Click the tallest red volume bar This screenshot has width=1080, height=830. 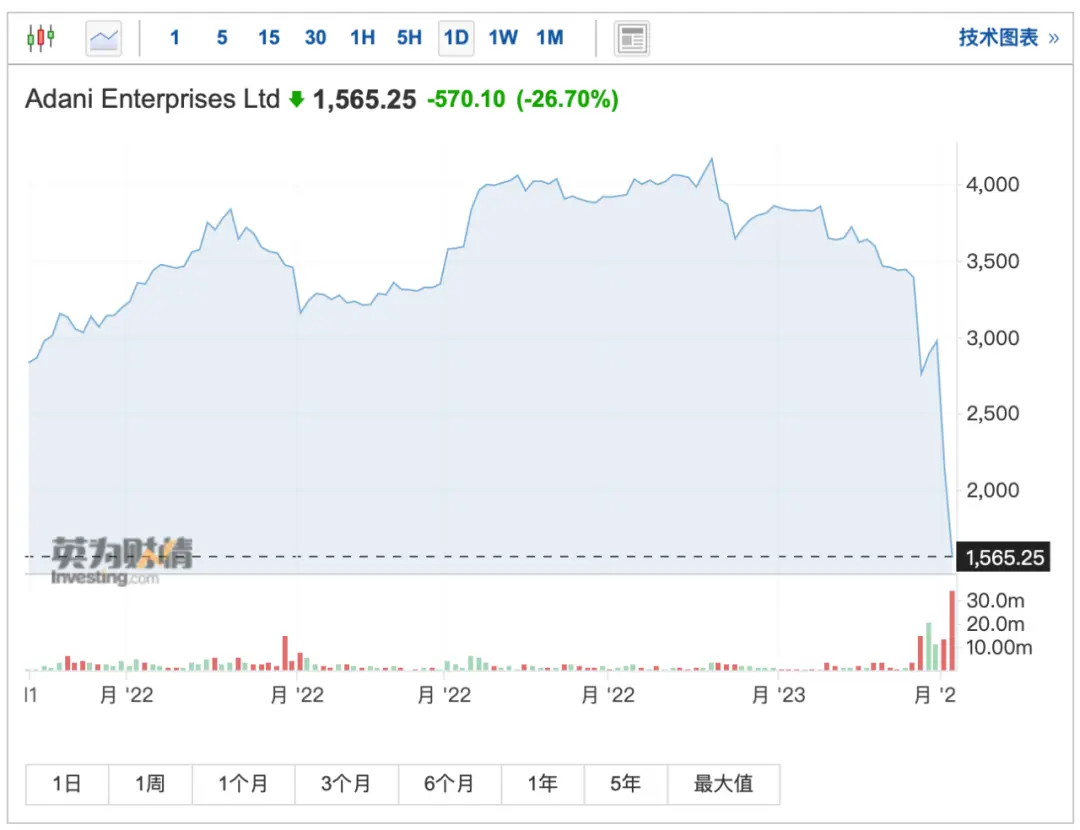point(953,630)
